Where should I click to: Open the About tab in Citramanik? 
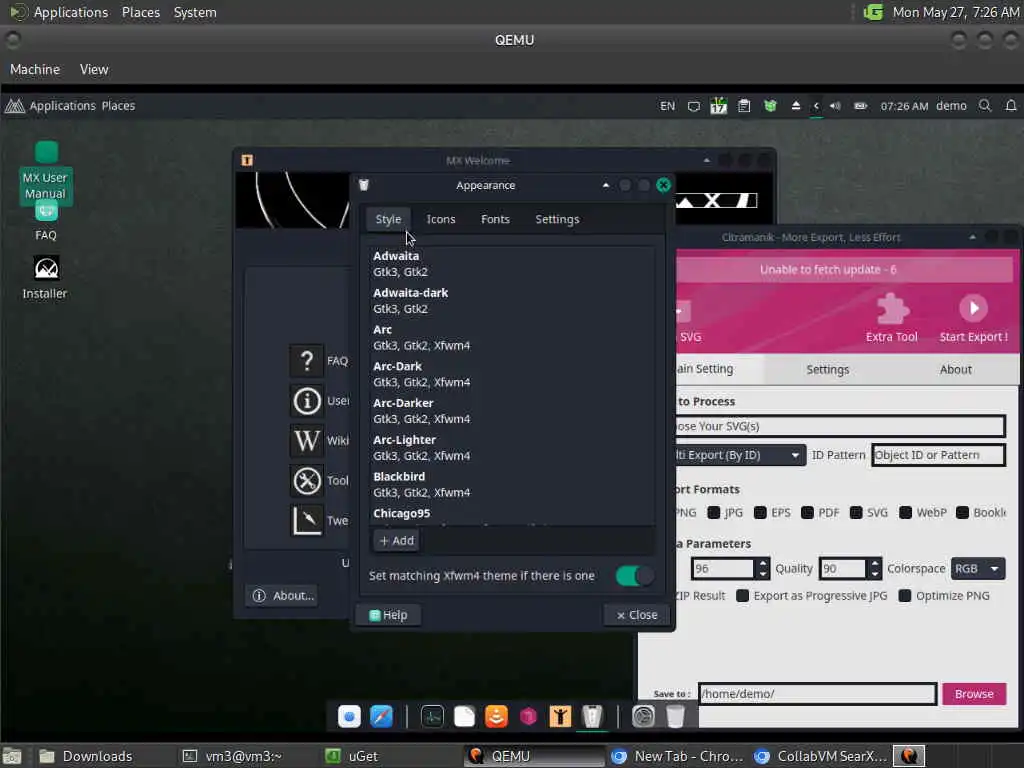955,370
